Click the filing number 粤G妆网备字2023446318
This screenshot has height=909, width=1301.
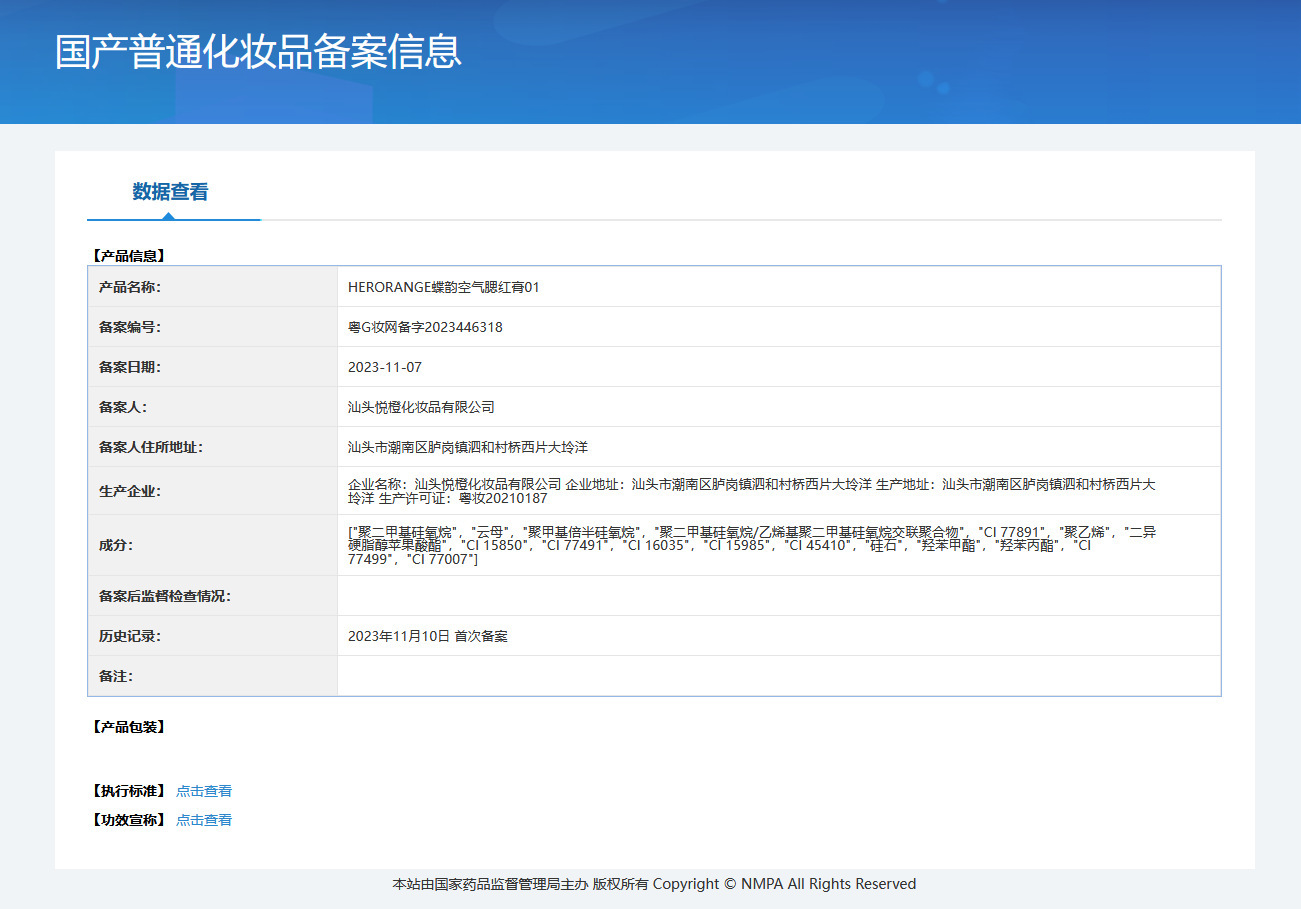425,327
